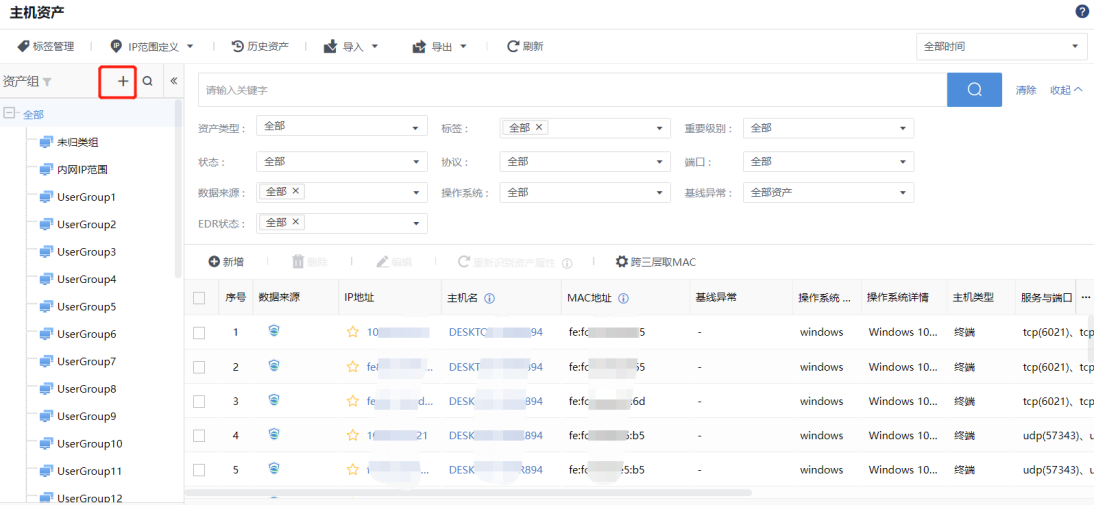
Task: Open the 资产类型 dropdown
Action: point(342,128)
